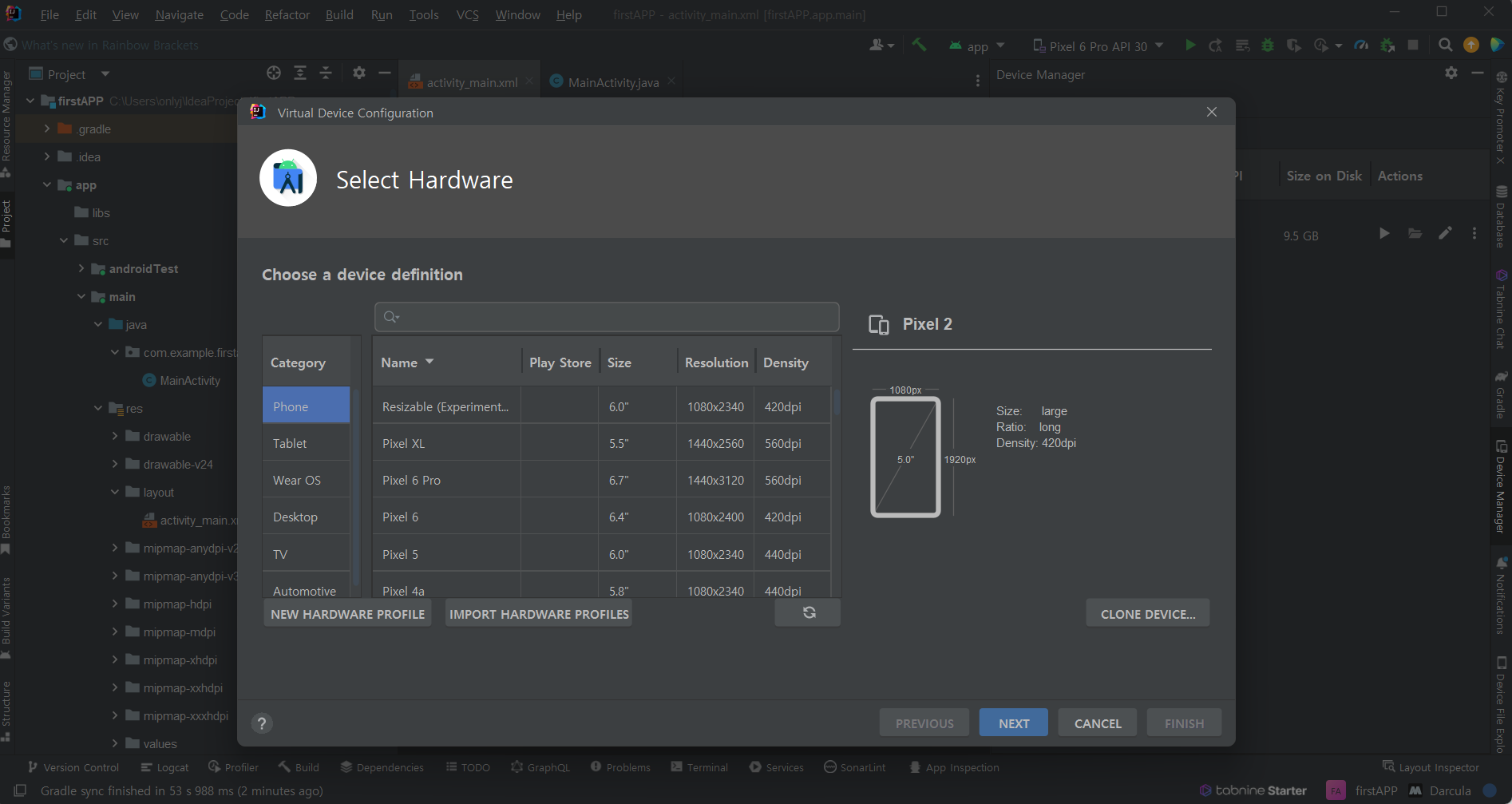Select the Tablet category
The width and height of the screenshot is (1512, 804).
pyautogui.click(x=307, y=443)
